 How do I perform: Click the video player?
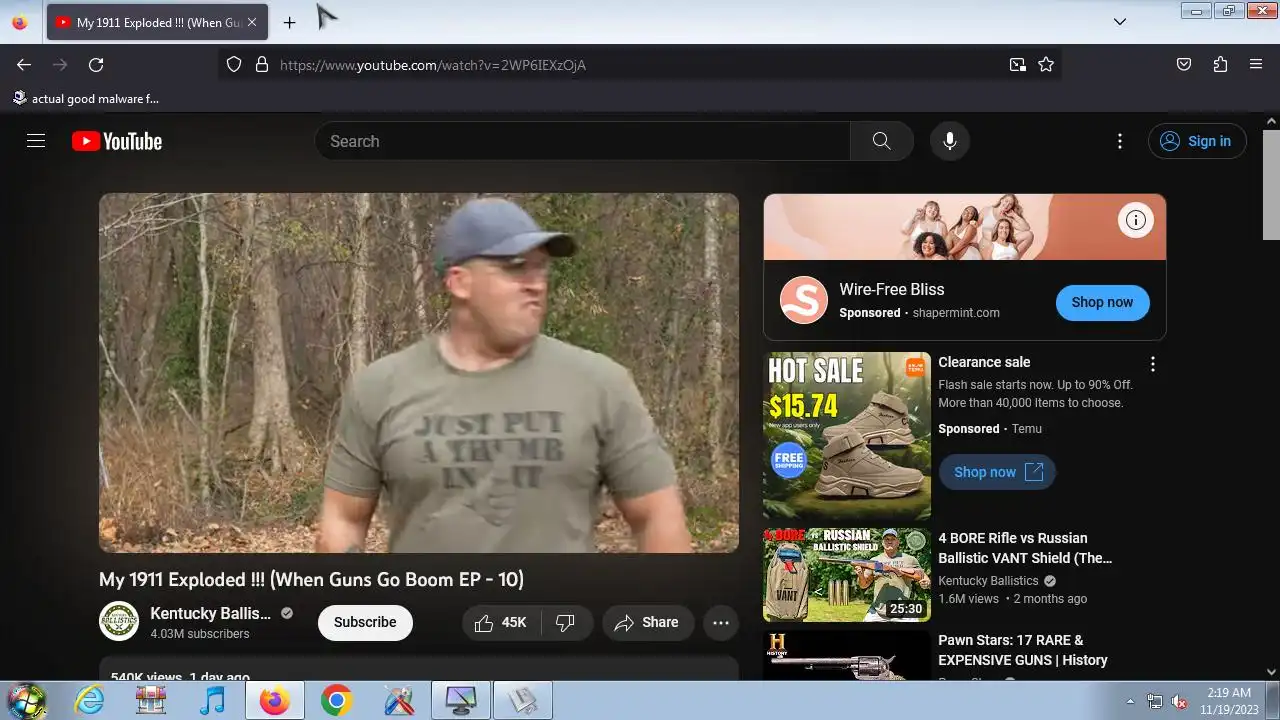coord(419,373)
